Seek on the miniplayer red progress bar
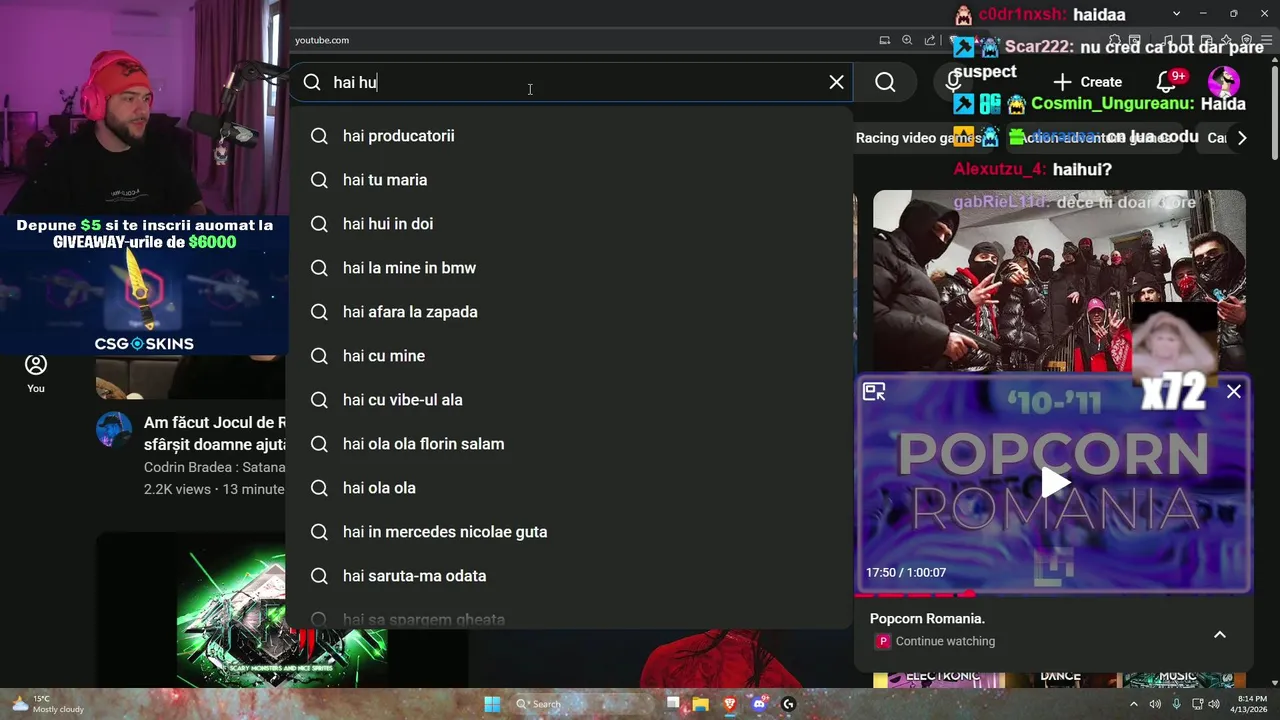Image resolution: width=1280 pixels, height=720 pixels. [x=1053, y=593]
